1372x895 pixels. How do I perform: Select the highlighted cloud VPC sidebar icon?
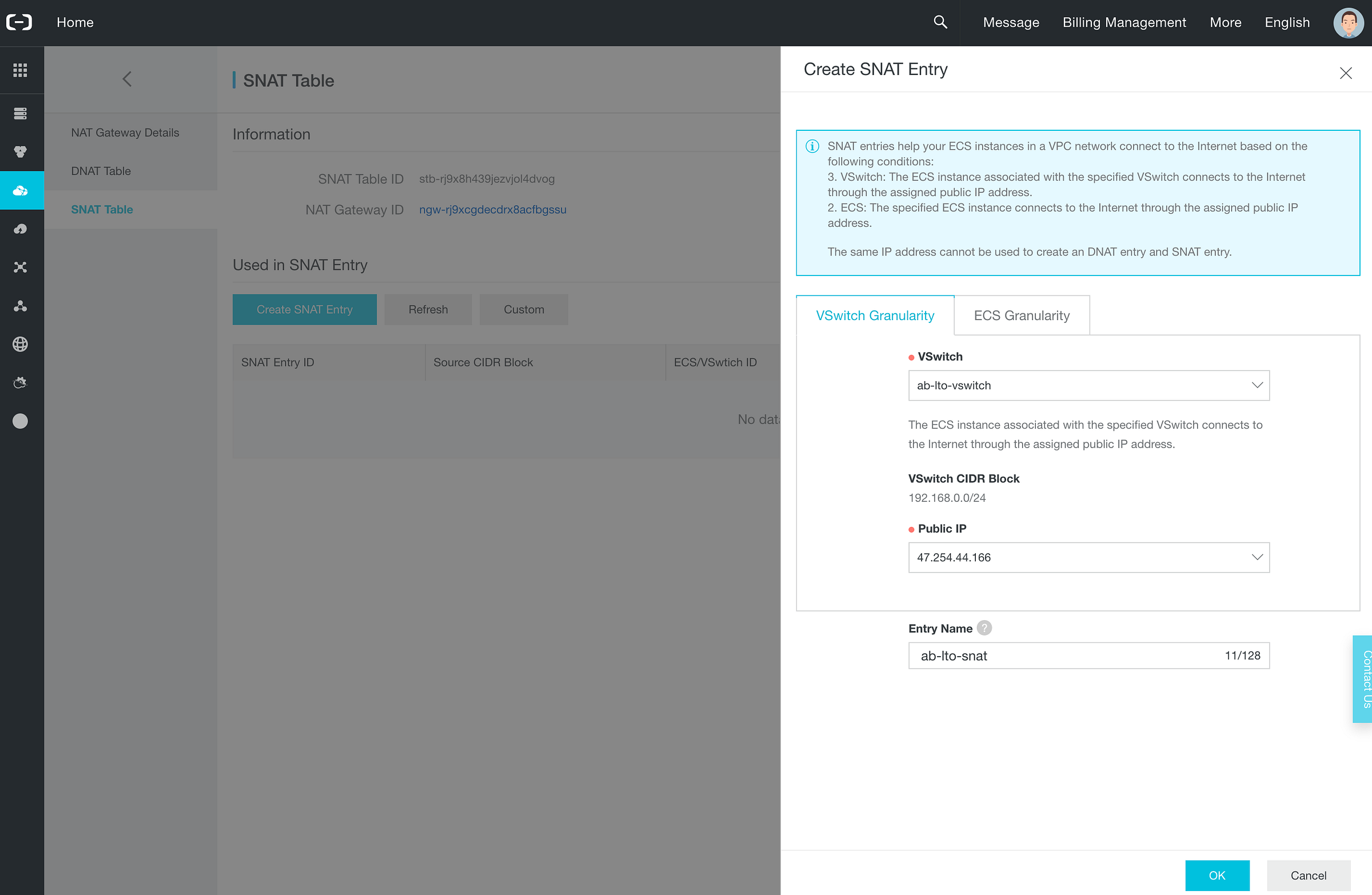pyautogui.click(x=21, y=190)
